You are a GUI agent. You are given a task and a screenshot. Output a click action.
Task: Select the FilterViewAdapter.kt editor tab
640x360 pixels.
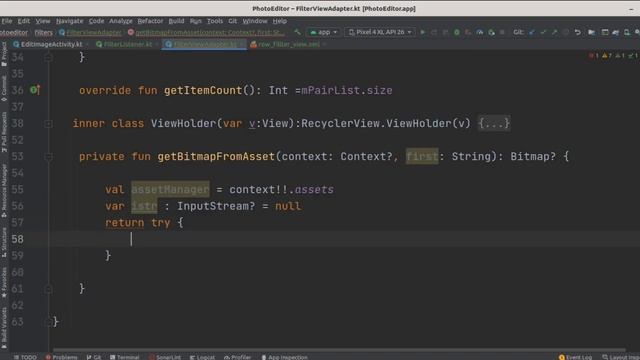coord(204,44)
